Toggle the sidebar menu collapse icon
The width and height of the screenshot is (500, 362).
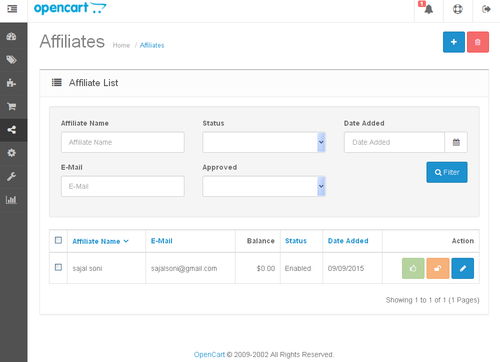[x=12, y=9]
